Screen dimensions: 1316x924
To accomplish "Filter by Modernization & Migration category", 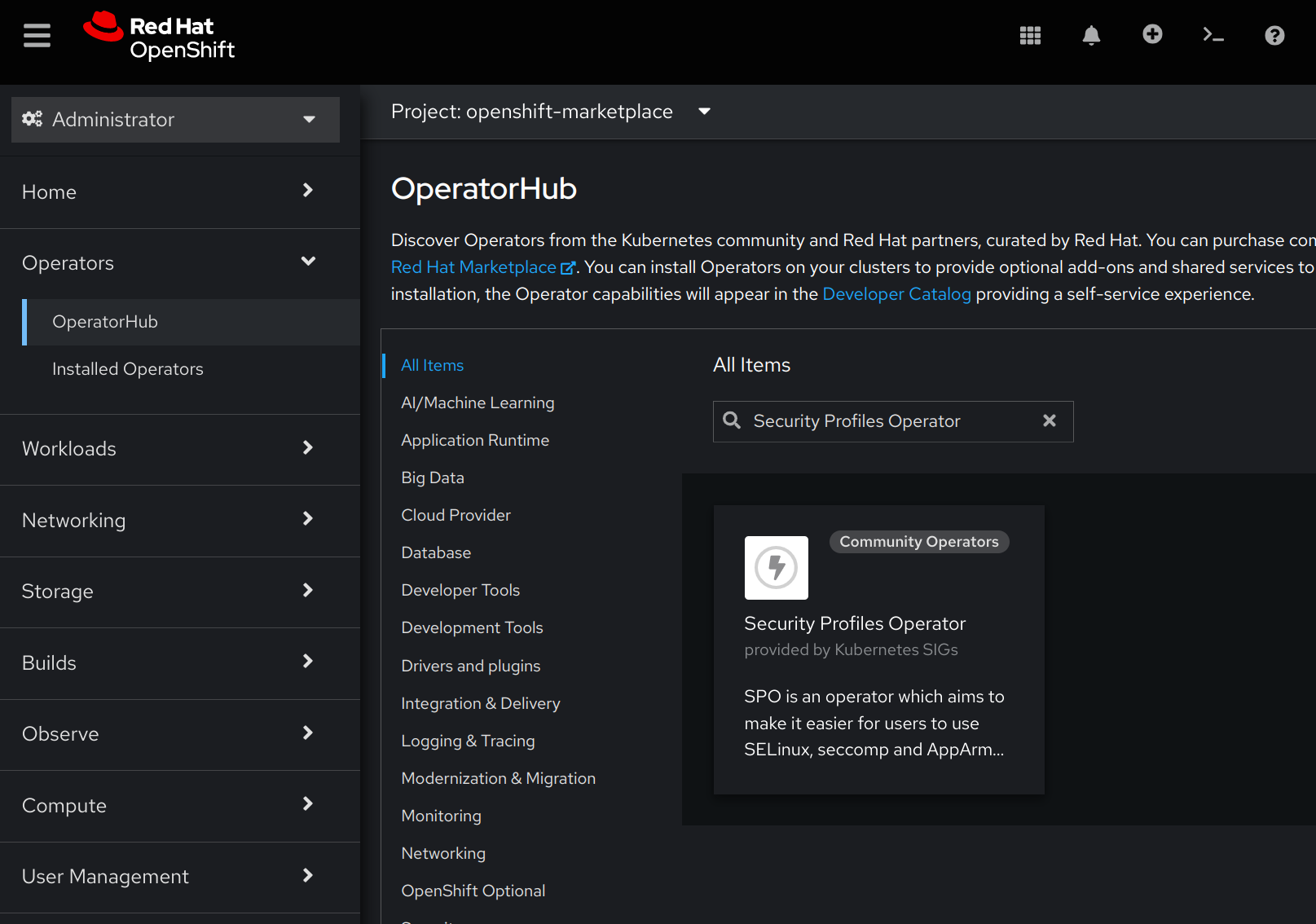I will tap(498, 778).
